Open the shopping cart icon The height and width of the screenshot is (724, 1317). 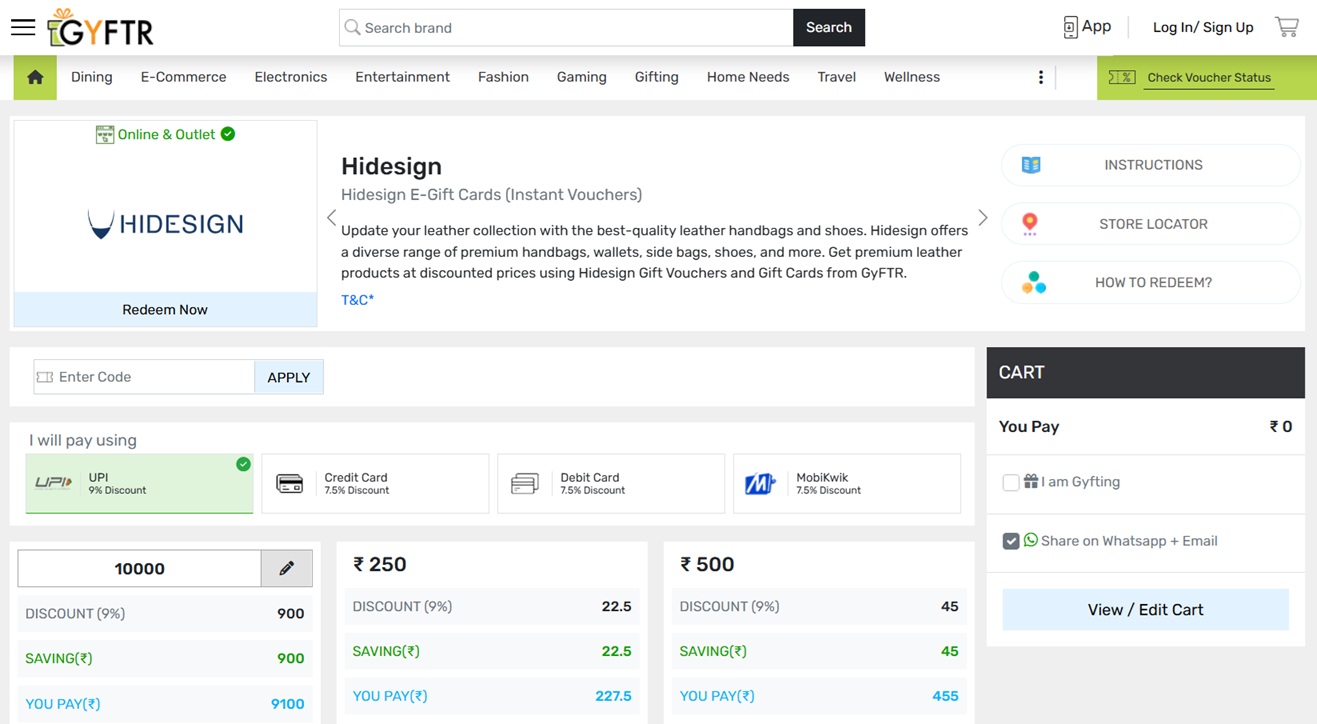pyautogui.click(x=1286, y=27)
